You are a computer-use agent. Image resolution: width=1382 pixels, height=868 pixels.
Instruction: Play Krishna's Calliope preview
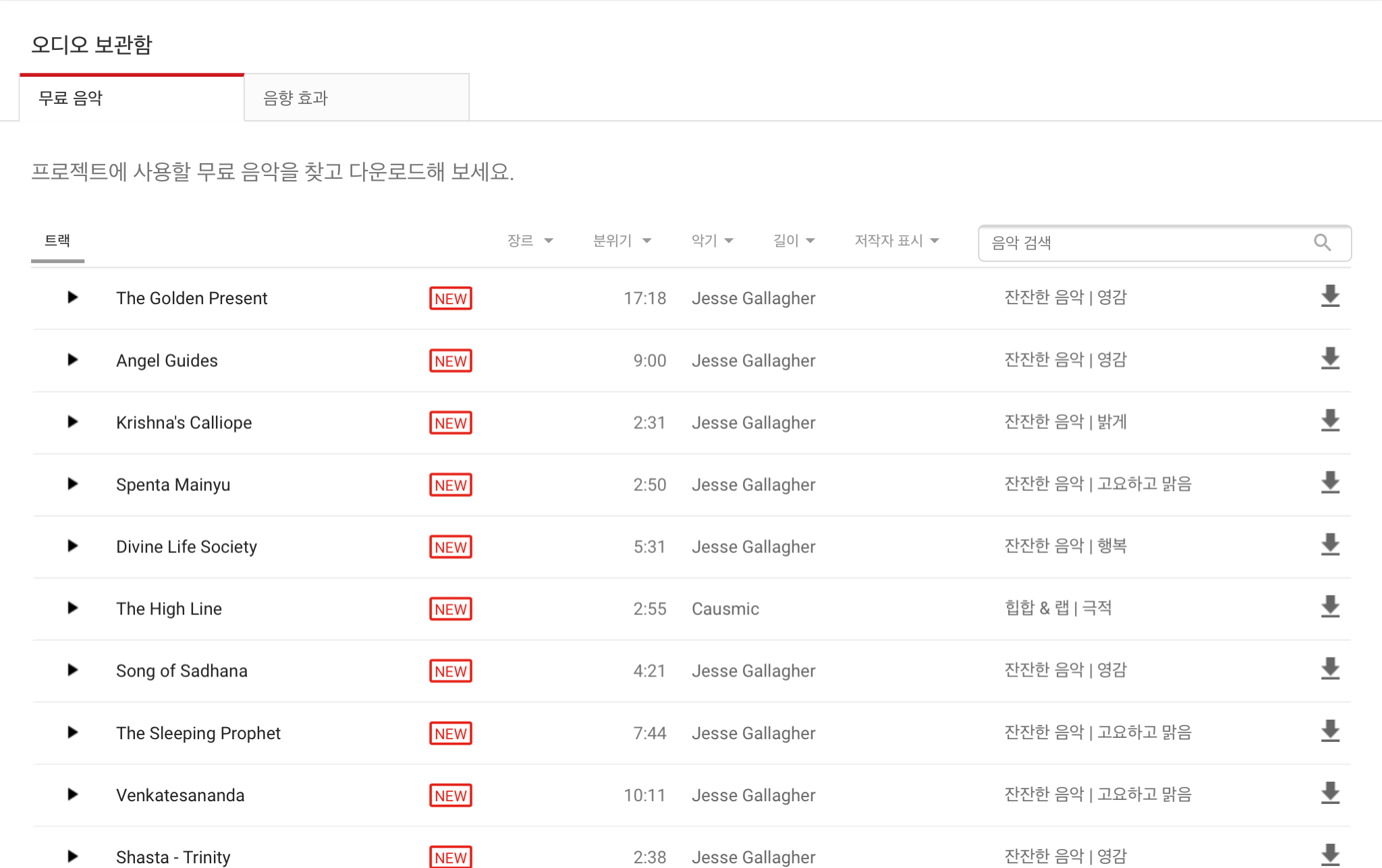coord(73,422)
